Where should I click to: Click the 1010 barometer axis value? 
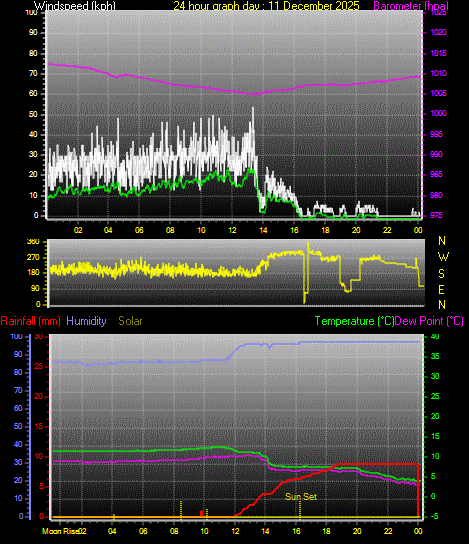(438, 74)
